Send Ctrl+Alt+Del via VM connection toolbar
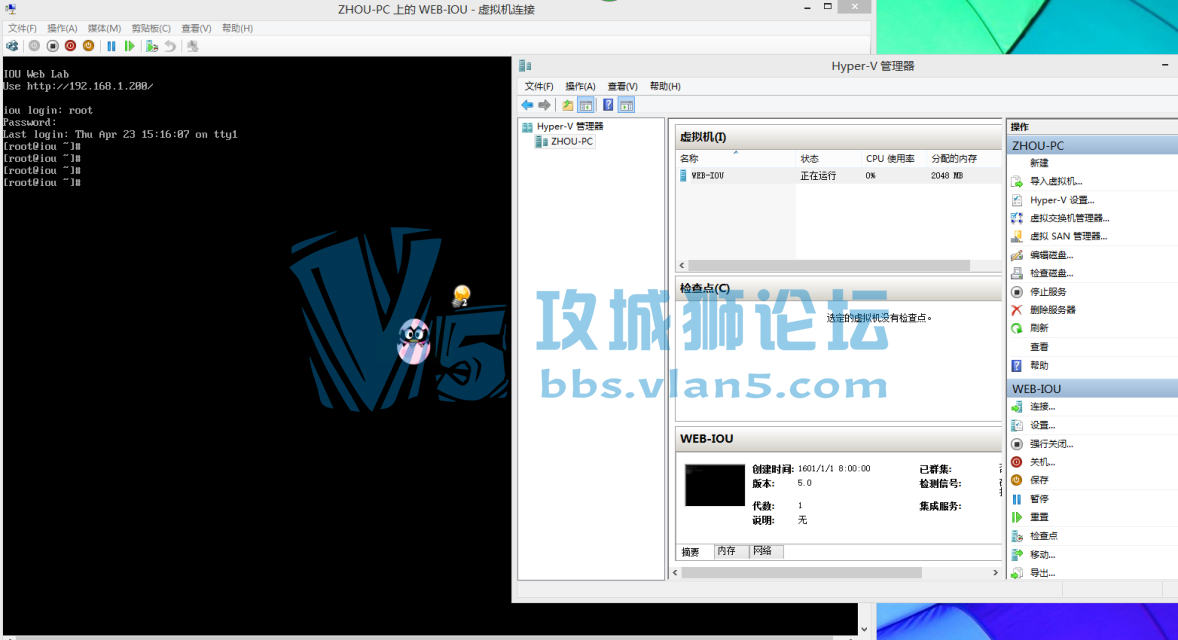This screenshot has width=1178, height=640. coord(12,46)
